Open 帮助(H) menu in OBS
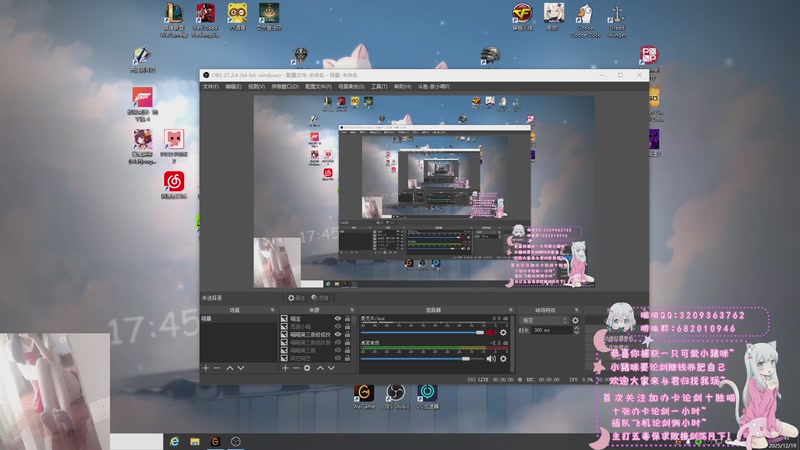800x450 pixels. click(x=403, y=87)
